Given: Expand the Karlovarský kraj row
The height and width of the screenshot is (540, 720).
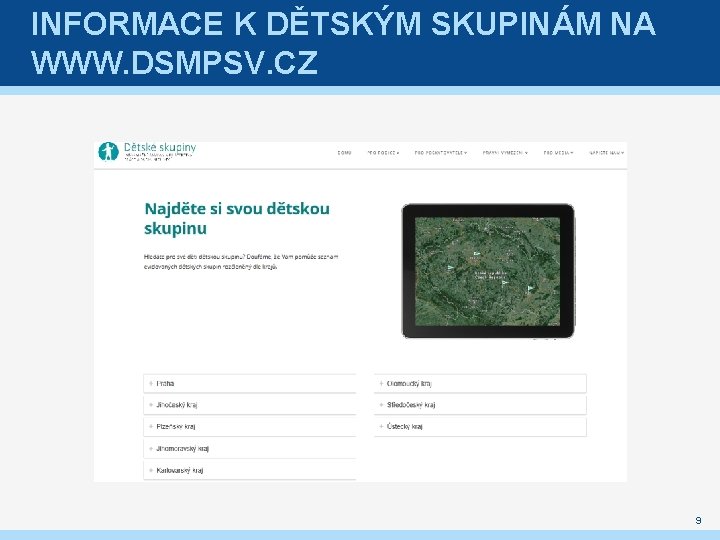Looking at the screenshot, I should 250,470.
